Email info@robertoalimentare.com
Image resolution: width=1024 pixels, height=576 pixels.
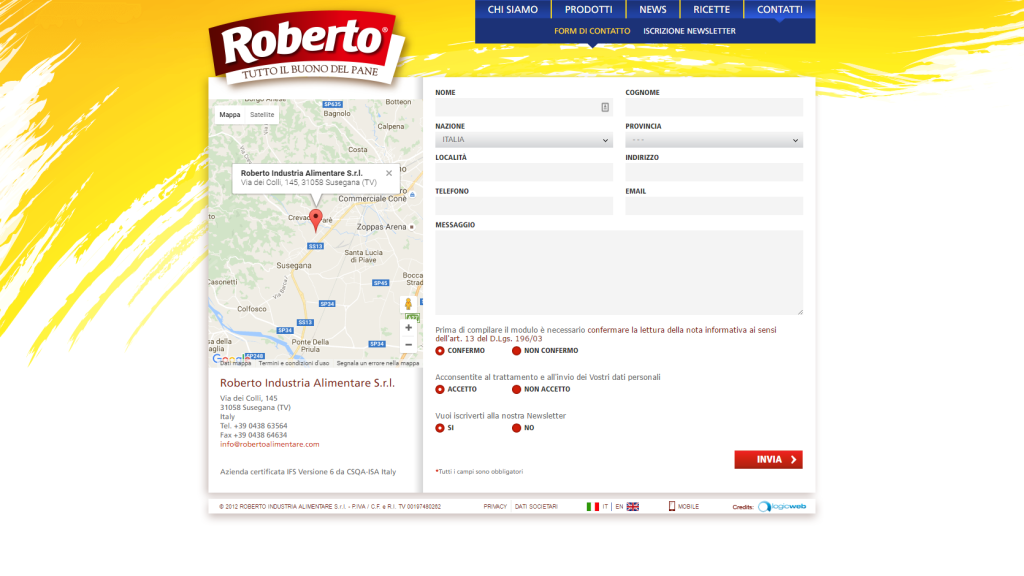coord(270,444)
